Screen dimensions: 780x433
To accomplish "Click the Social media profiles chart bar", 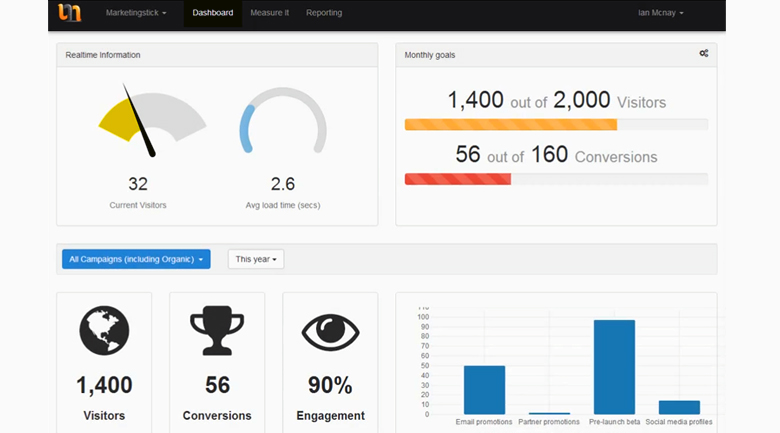I will 679,407.
